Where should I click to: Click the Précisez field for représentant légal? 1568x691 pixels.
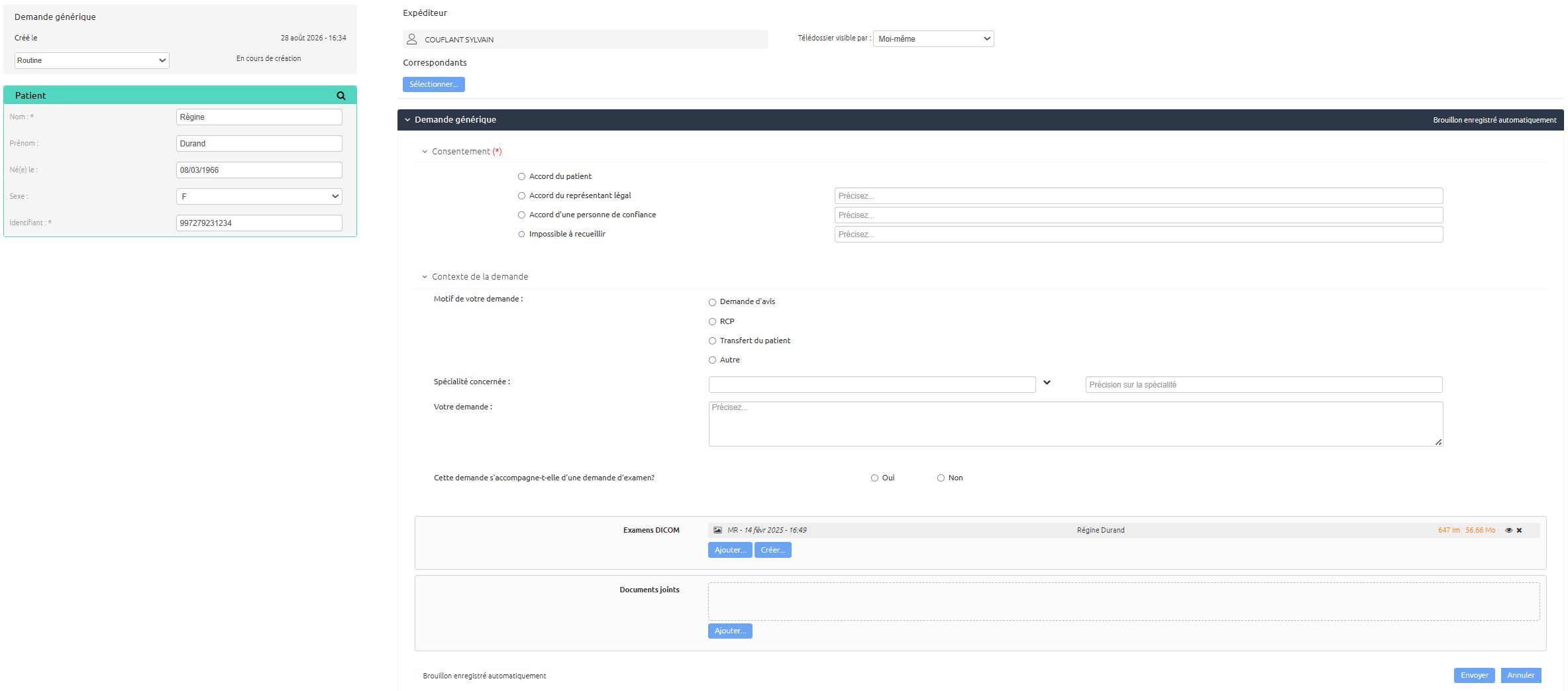point(1139,195)
